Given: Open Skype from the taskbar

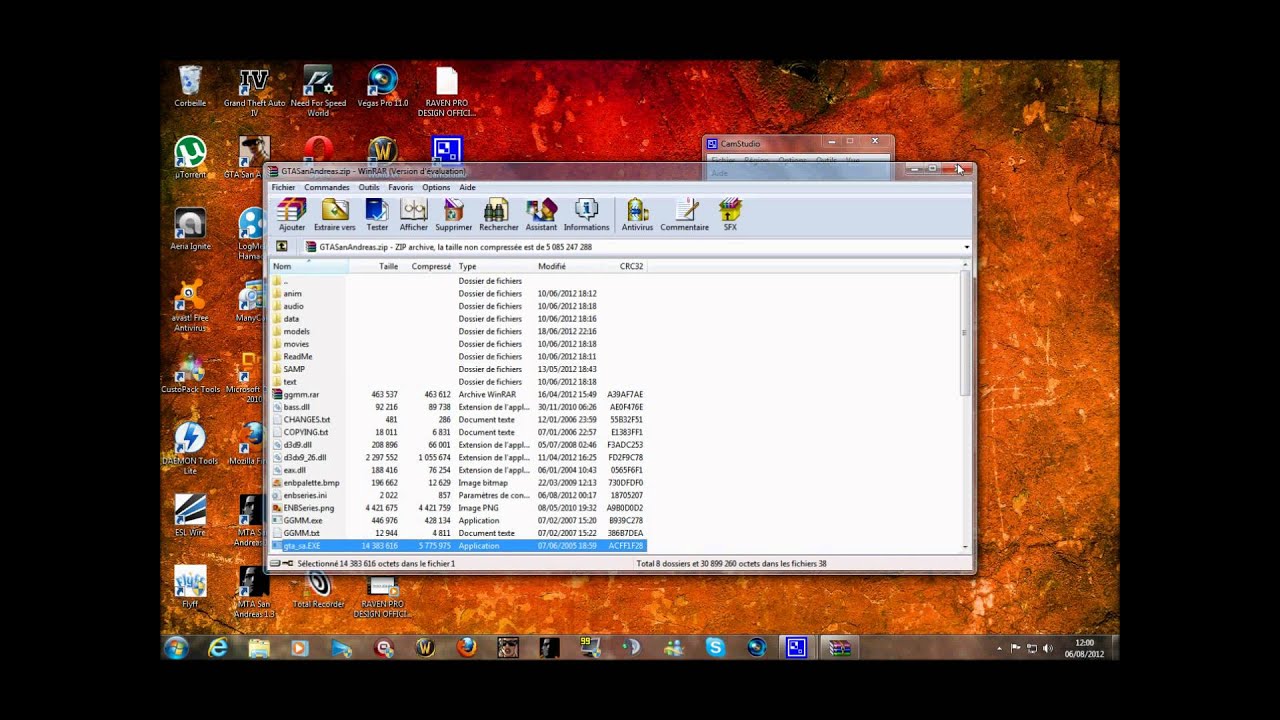Looking at the screenshot, I should (715, 648).
